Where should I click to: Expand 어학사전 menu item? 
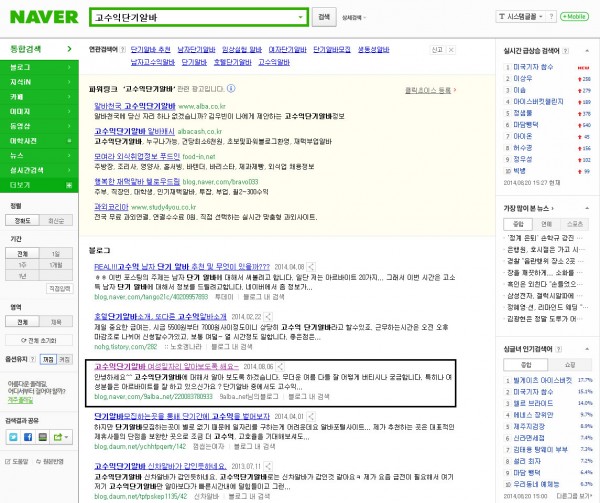coord(39,141)
